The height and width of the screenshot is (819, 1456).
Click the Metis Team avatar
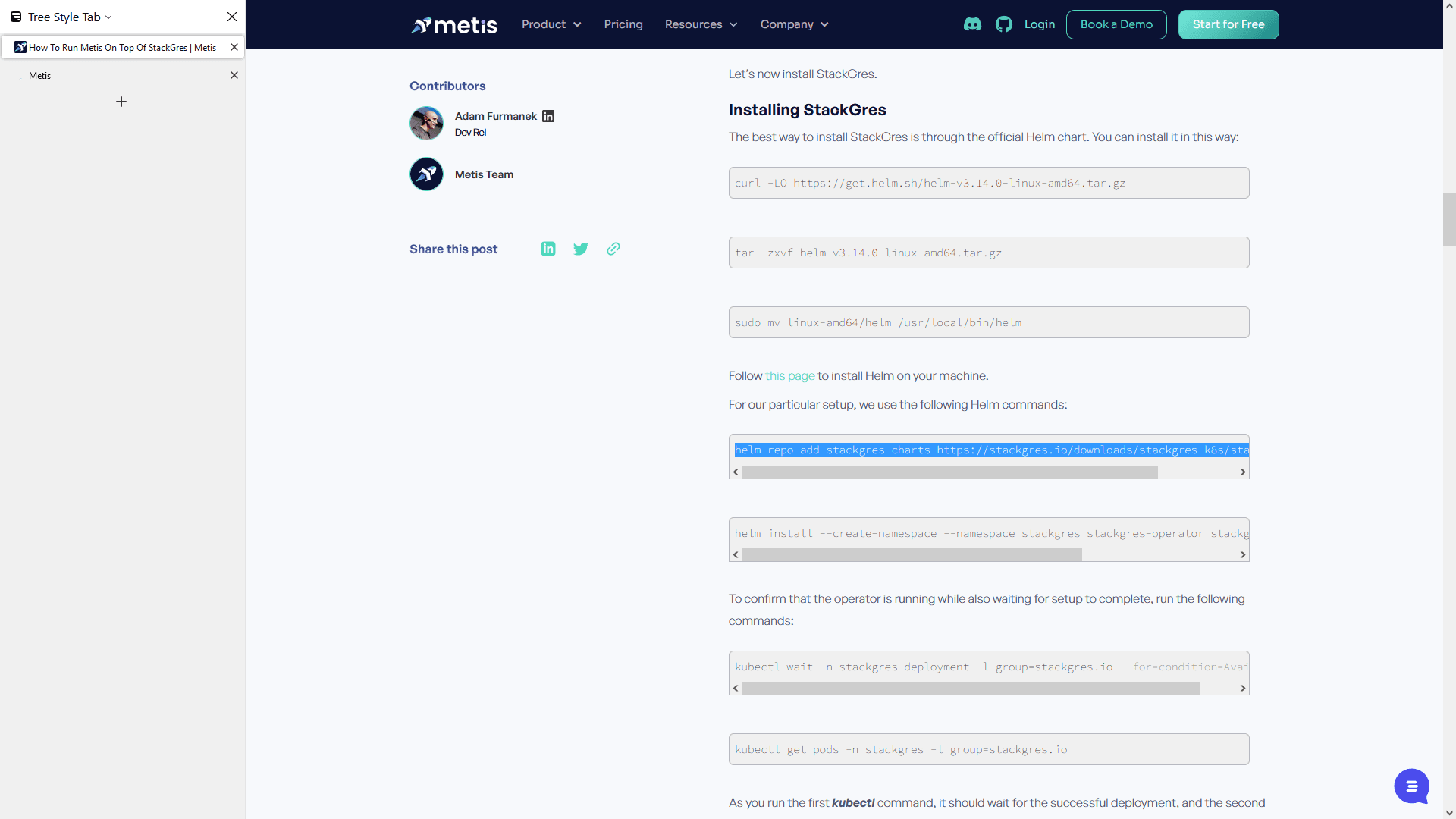426,174
